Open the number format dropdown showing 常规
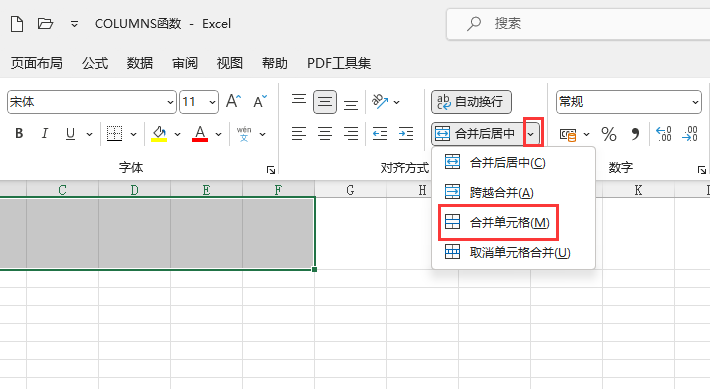710x389 pixels. tap(629, 102)
